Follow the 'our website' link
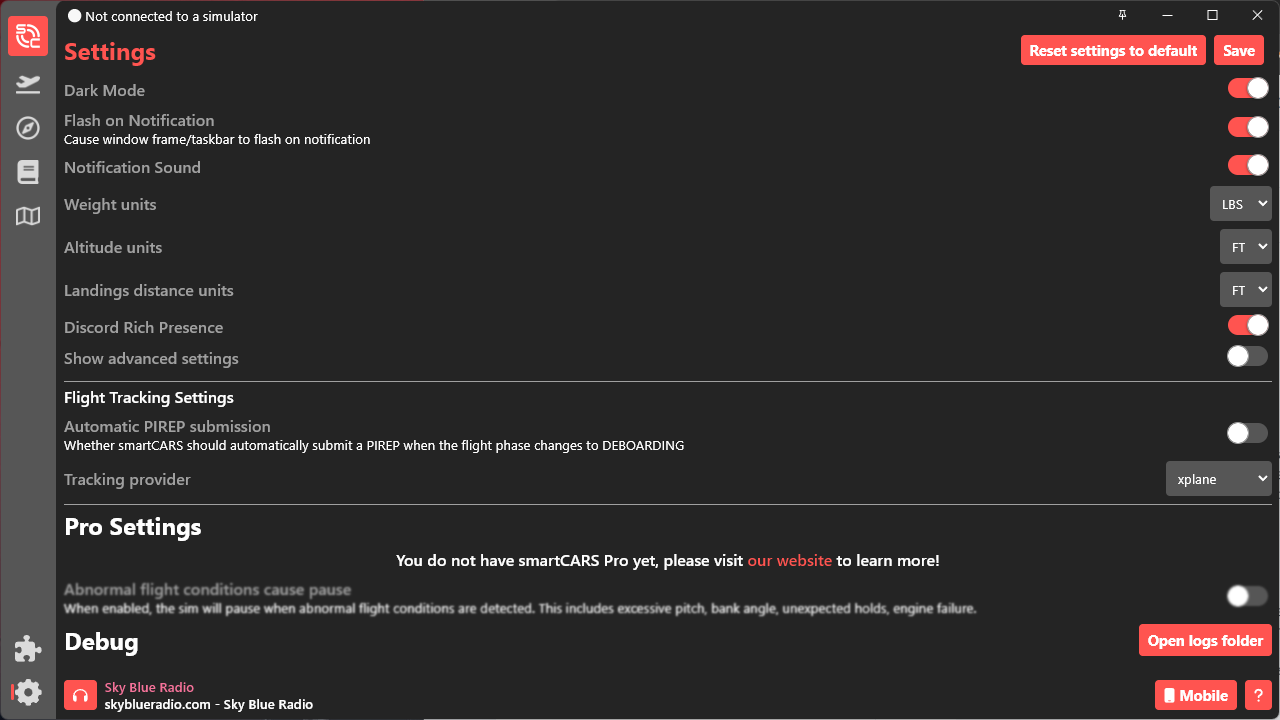 (790, 561)
